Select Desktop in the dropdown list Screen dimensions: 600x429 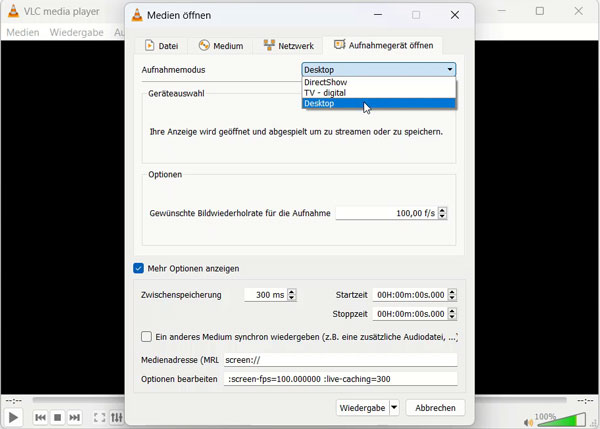click(379, 104)
